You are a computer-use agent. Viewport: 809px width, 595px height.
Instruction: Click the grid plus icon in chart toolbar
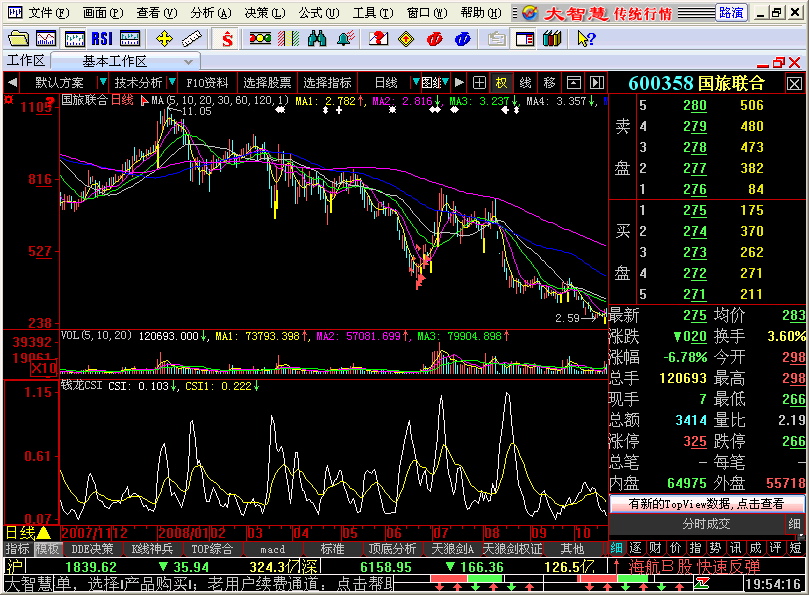point(479,83)
